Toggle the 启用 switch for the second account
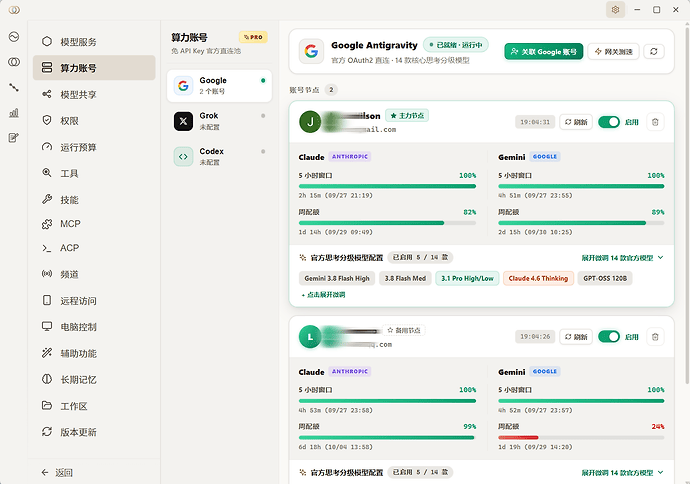The height and width of the screenshot is (484, 690). click(609, 337)
